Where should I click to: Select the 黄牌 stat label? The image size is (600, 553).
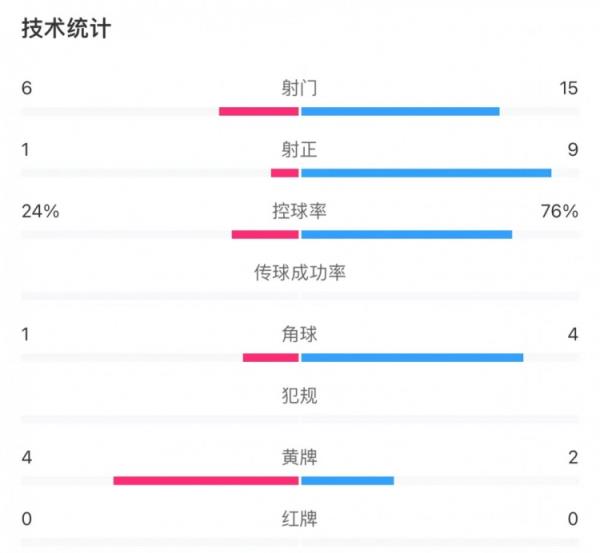pyautogui.click(x=300, y=457)
